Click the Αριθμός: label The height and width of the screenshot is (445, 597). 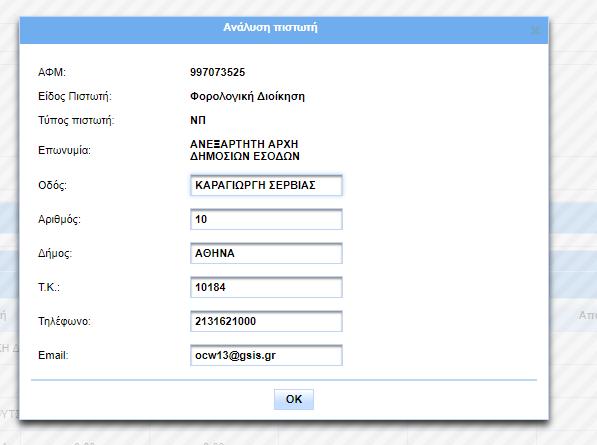click(59, 219)
